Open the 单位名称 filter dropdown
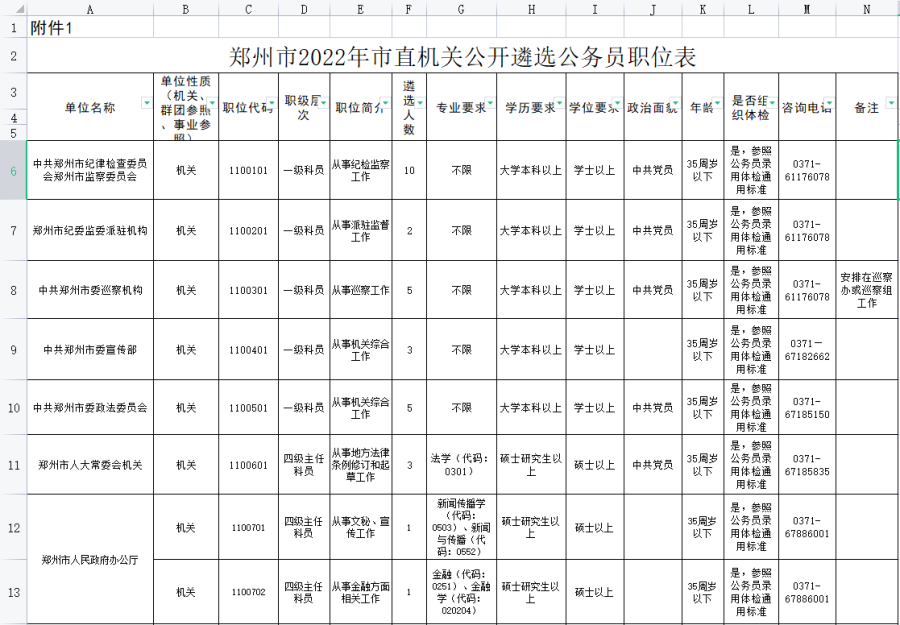This screenshot has width=900, height=625. (x=146, y=103)
